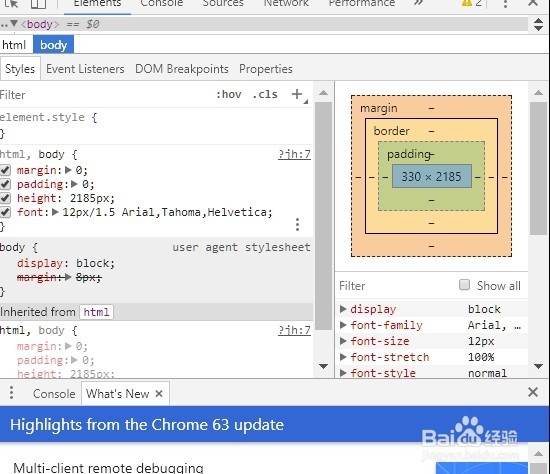Open the drawer three-dot menu
The height and width of the screenshot is (474, 550).
[x=12, y=393]
